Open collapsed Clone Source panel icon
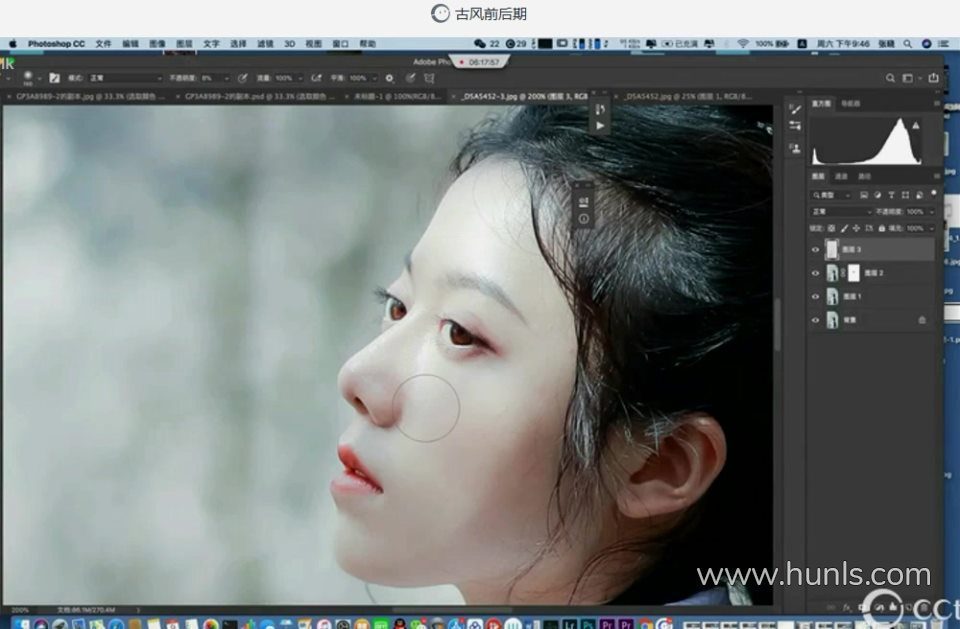The height and width of the screenshot is (629, 960). pyautogui.click(x=795, y=148)
